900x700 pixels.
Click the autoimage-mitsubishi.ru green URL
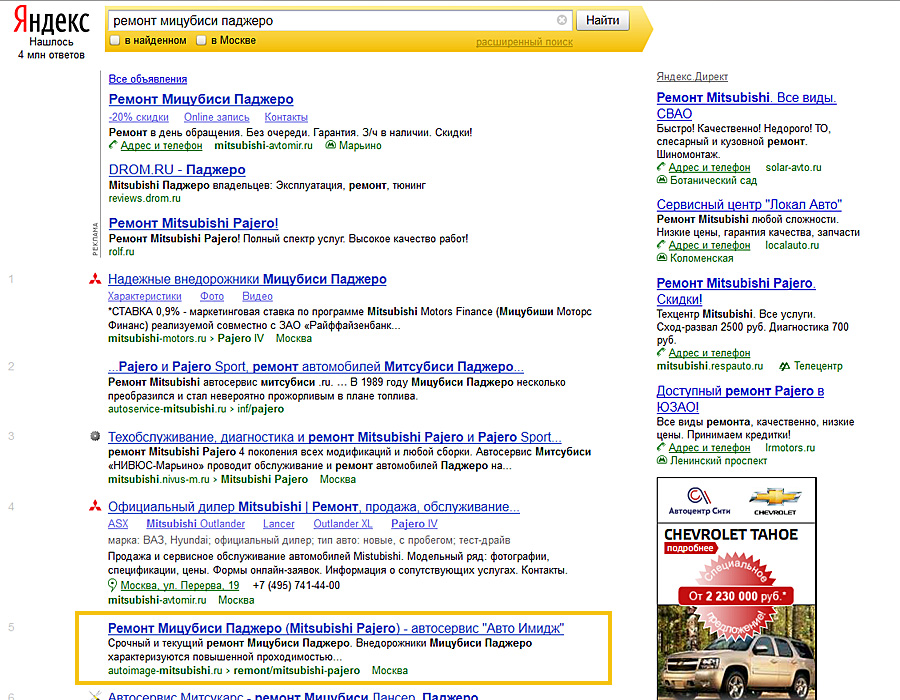point(165,670)
